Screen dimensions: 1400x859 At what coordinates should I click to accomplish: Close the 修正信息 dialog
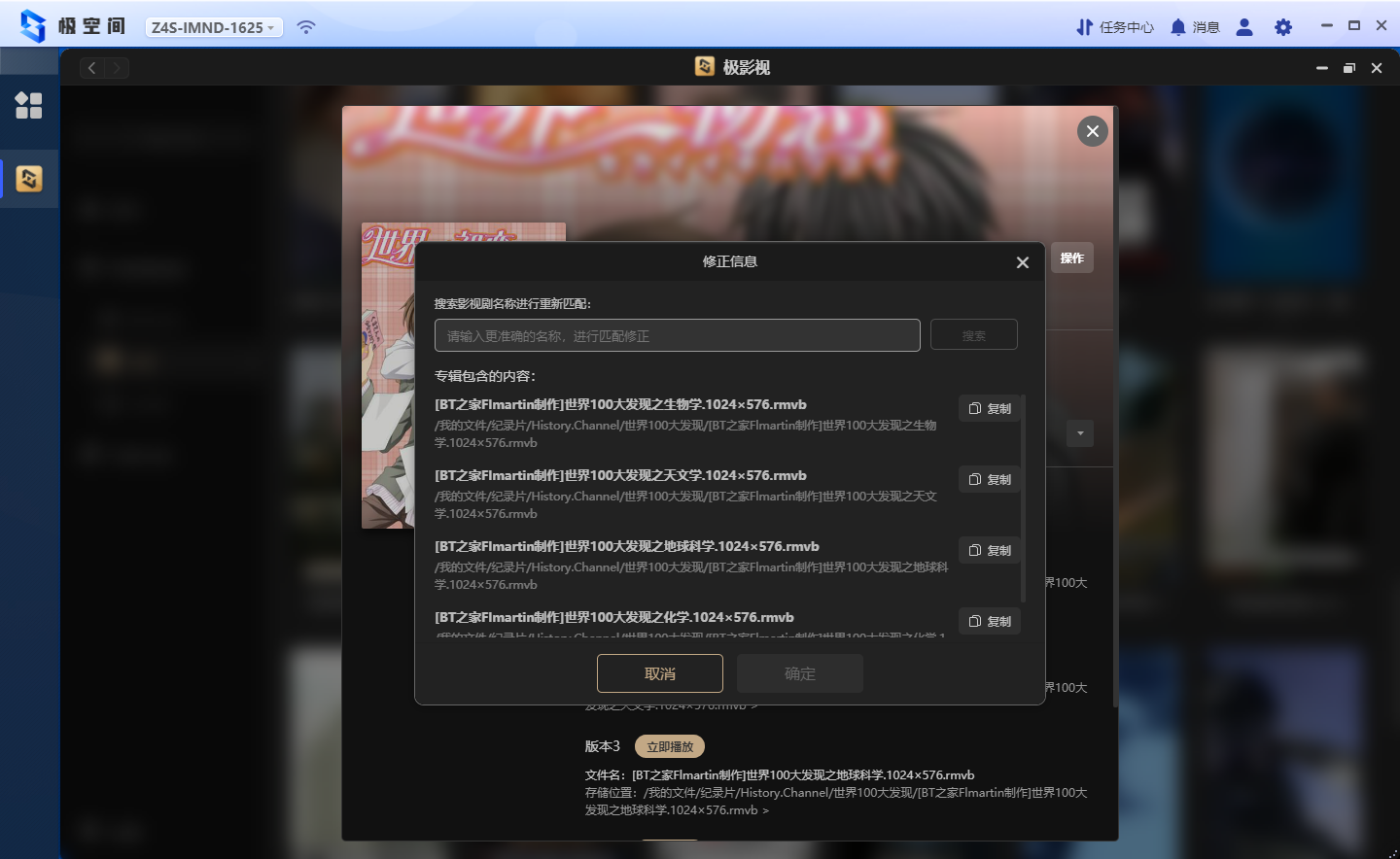click(x=1023, y=262)
